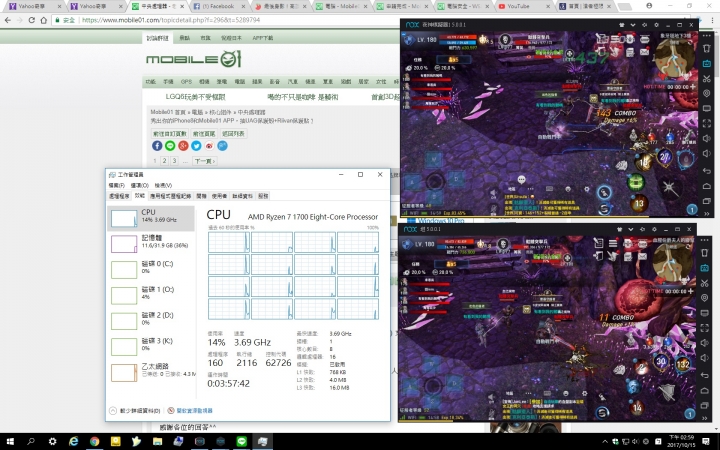Collapse lower Nox sidebar with double-arrow

(705, 418)
